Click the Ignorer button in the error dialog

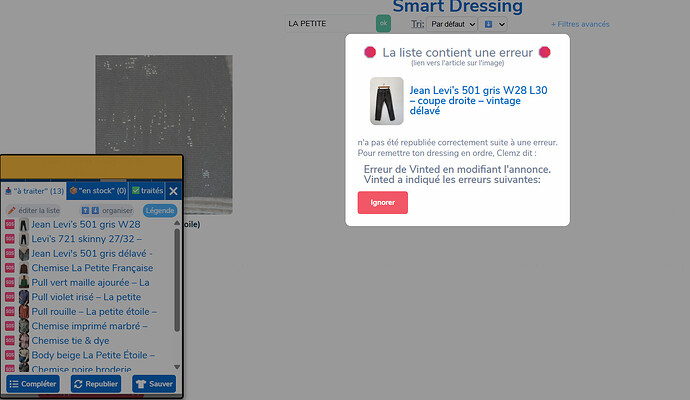tap(382, 202)
